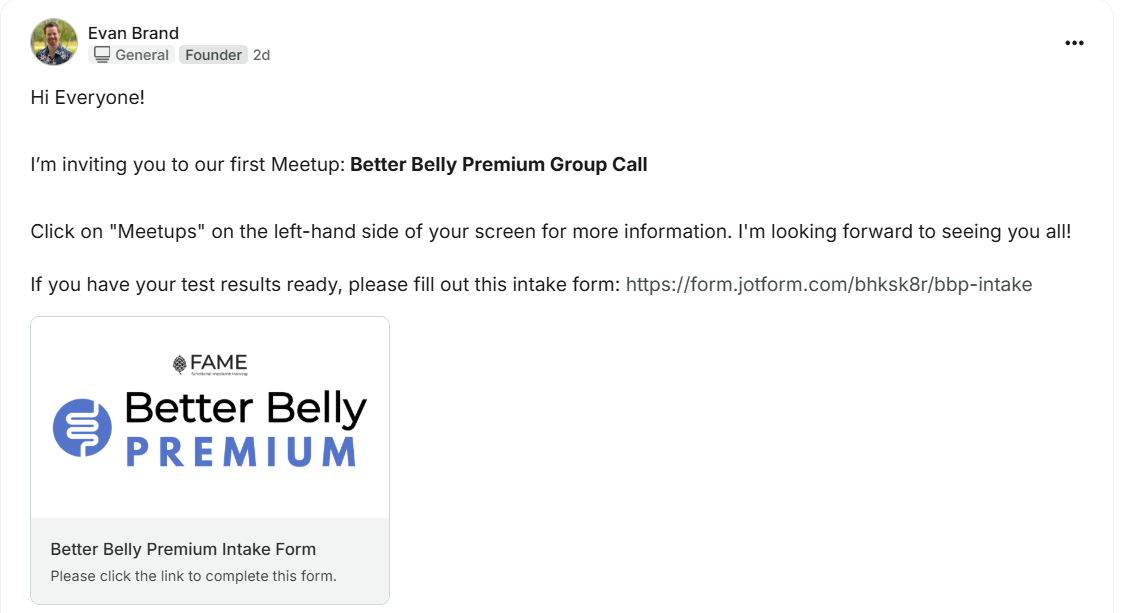1126x613 pixels.
Task: Click the 'I'm inviting you to our first Meetup' text
Action: pos(188,165)
